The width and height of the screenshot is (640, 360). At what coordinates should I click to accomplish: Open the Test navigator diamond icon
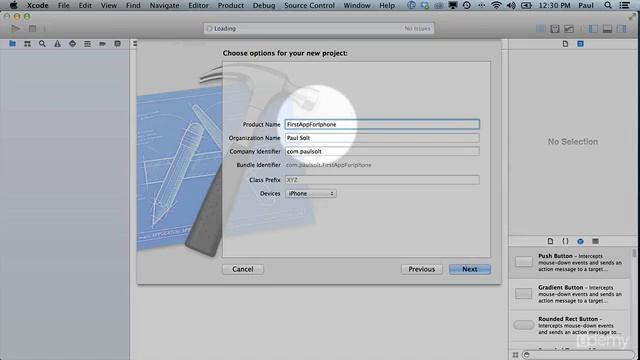coord(72,44)
